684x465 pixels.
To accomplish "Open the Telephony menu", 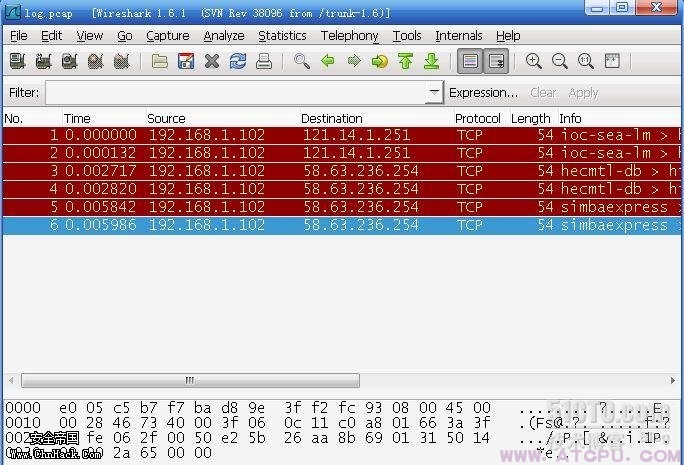I will [349, 36].
